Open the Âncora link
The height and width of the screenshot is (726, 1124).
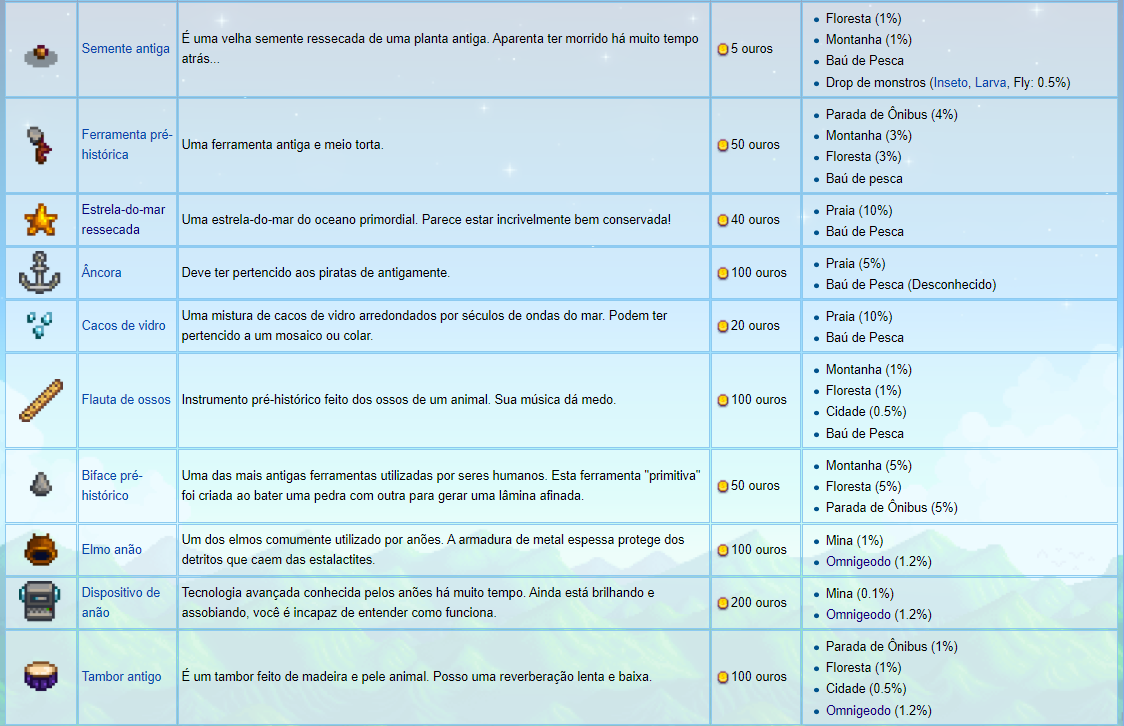pos(101,272)
